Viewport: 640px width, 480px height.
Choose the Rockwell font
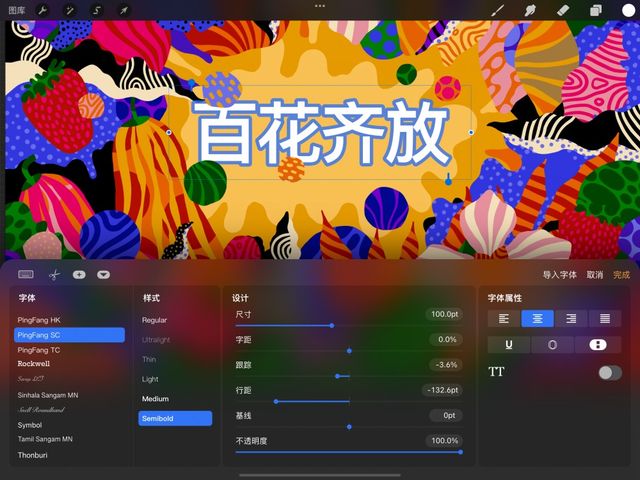[x=33, y=364]
